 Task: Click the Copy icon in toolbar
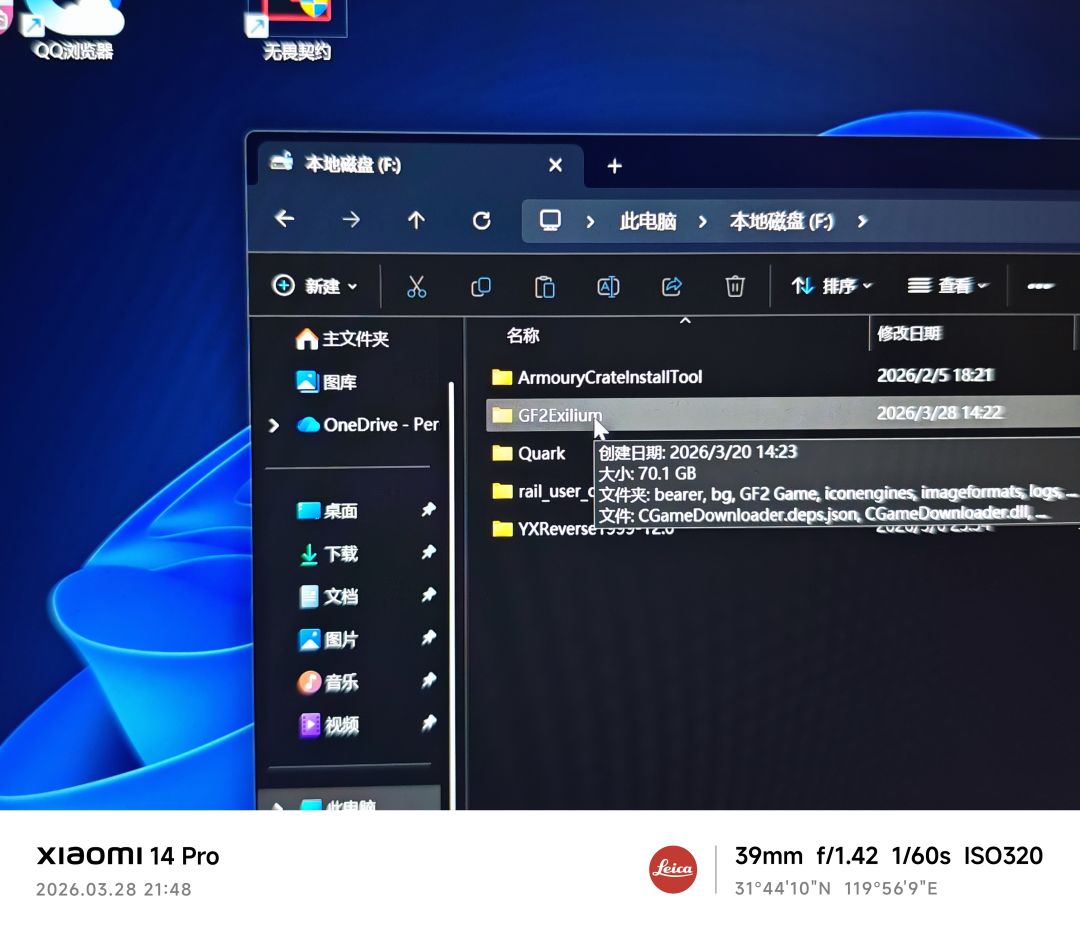(480, 287)
